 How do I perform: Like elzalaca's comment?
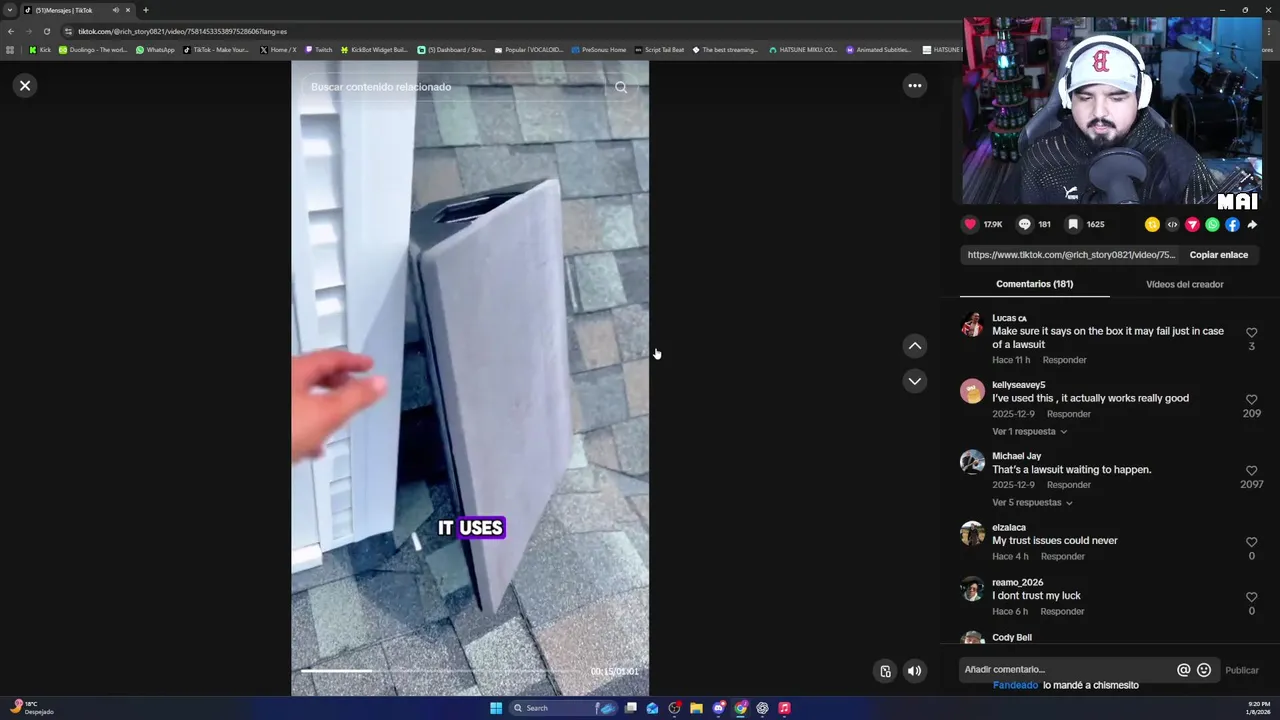(x=1251, y=542)
